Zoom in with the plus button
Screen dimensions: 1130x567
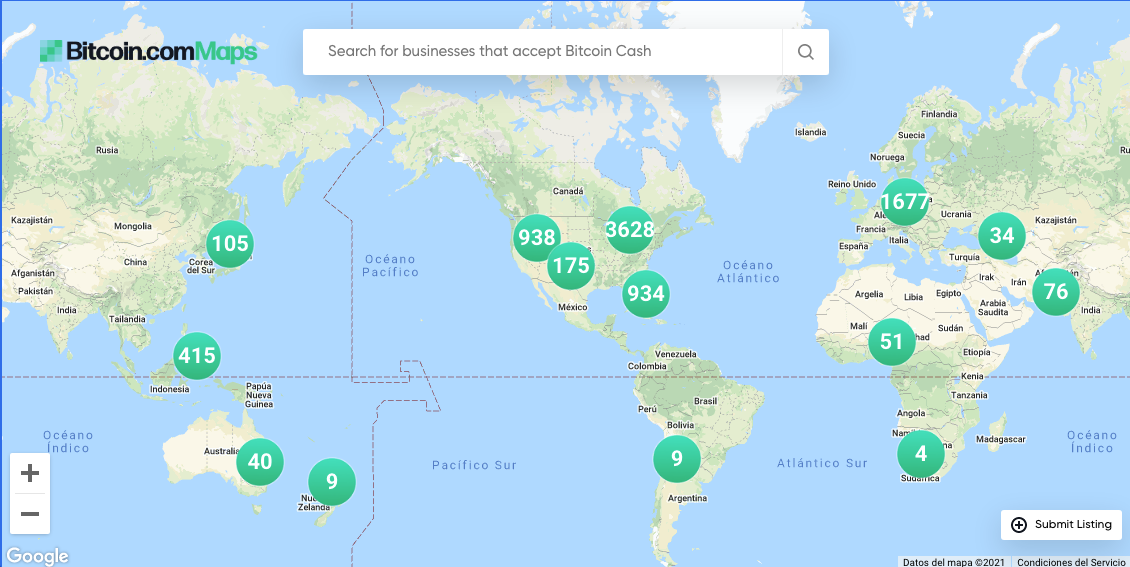(30, 473)
